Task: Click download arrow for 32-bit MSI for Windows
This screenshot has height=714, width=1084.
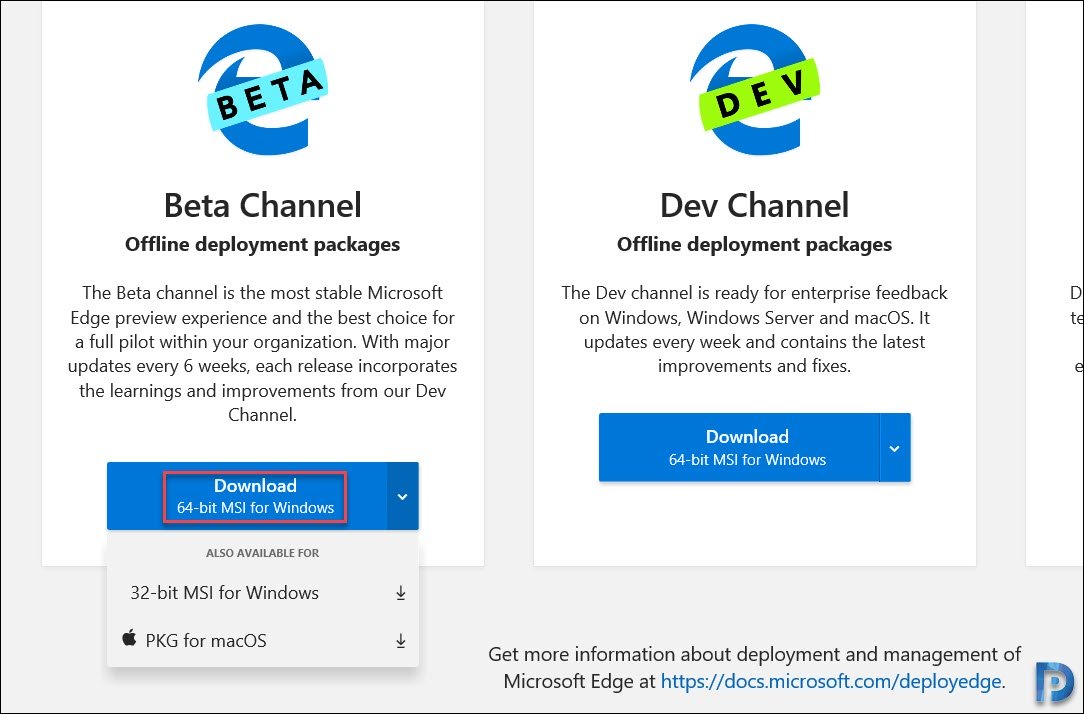Action: coord(400,593)
